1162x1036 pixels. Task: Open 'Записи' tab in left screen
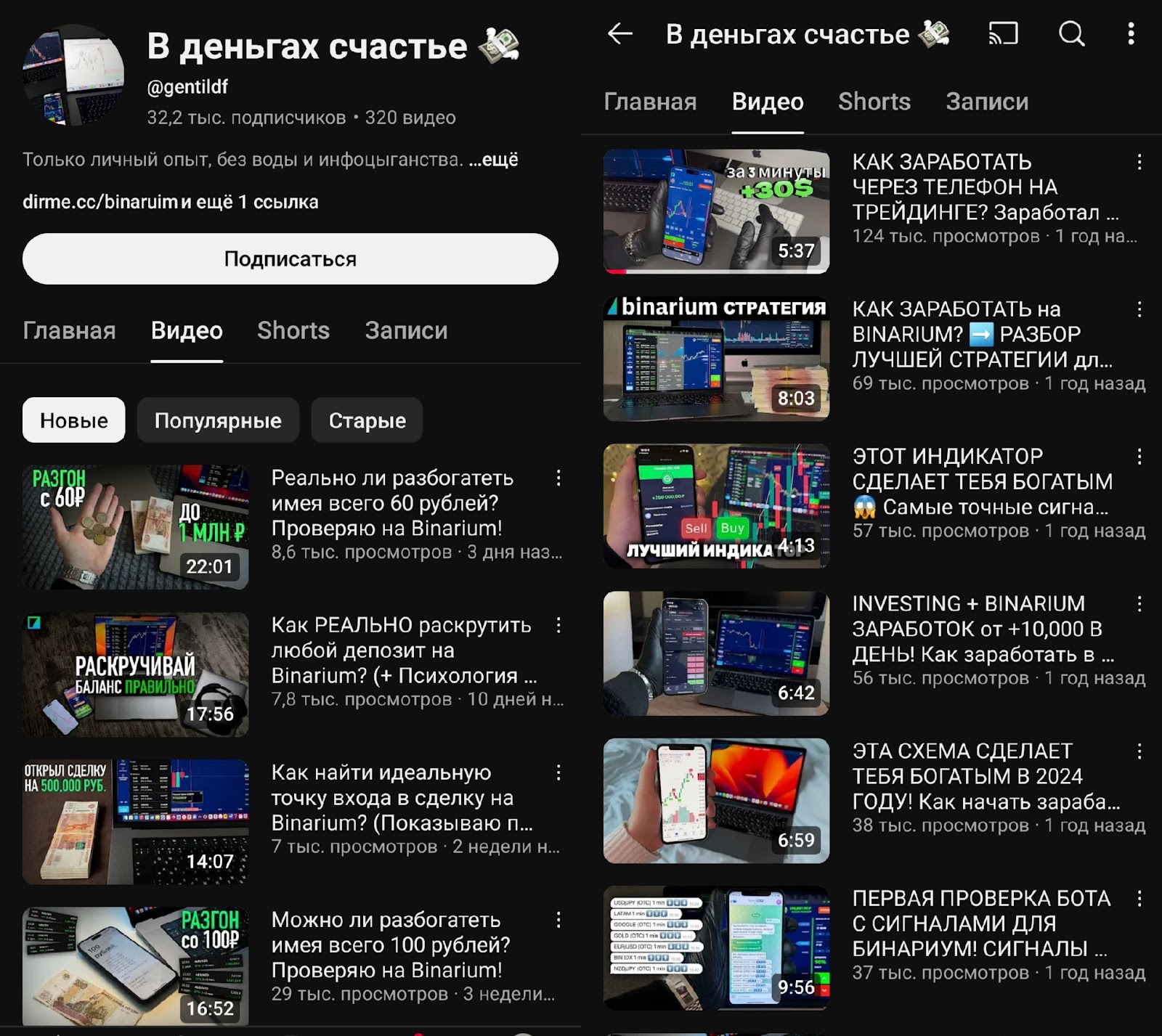pyautogui.click(x=406, y=330)
